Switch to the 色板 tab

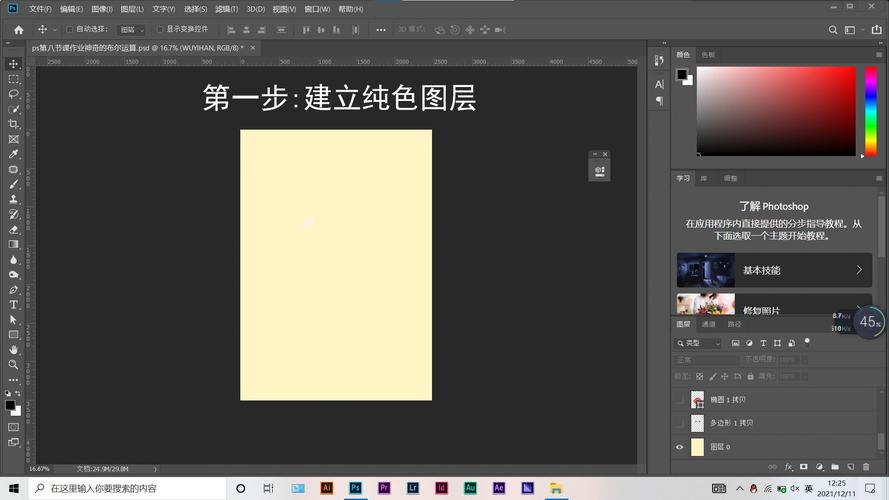pyautogui.click(x=708, y=54)
